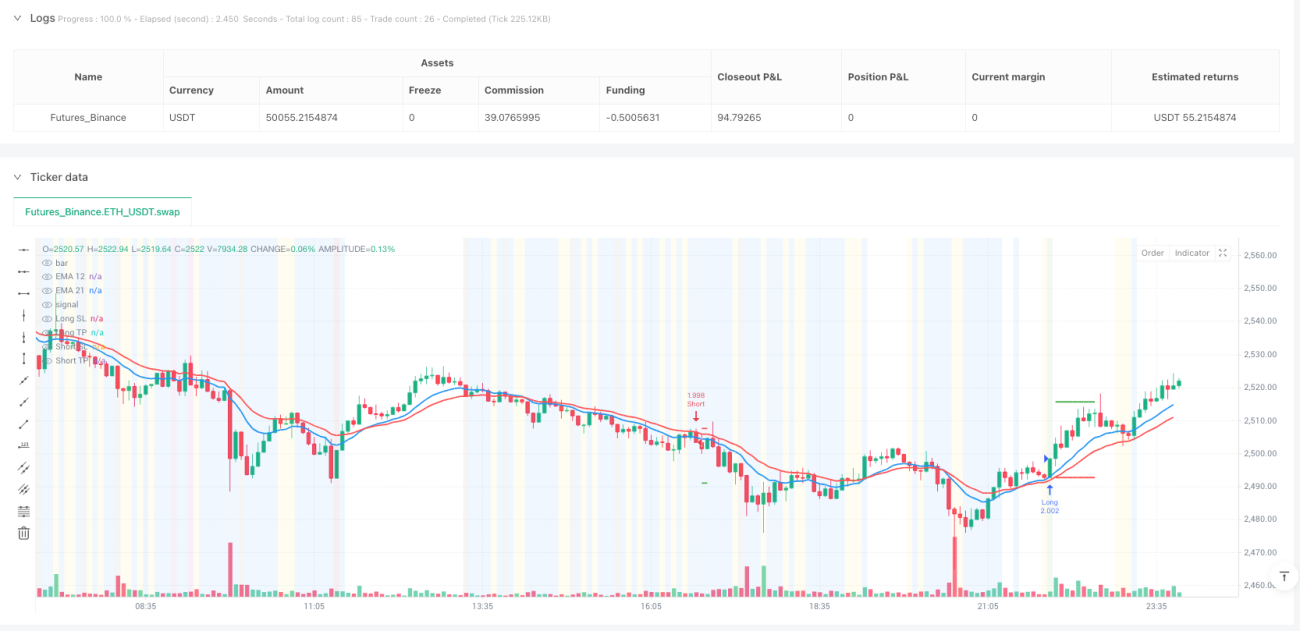Click the Indicator button on chart
The image size is (1300, 631).
click(1192, 253)
